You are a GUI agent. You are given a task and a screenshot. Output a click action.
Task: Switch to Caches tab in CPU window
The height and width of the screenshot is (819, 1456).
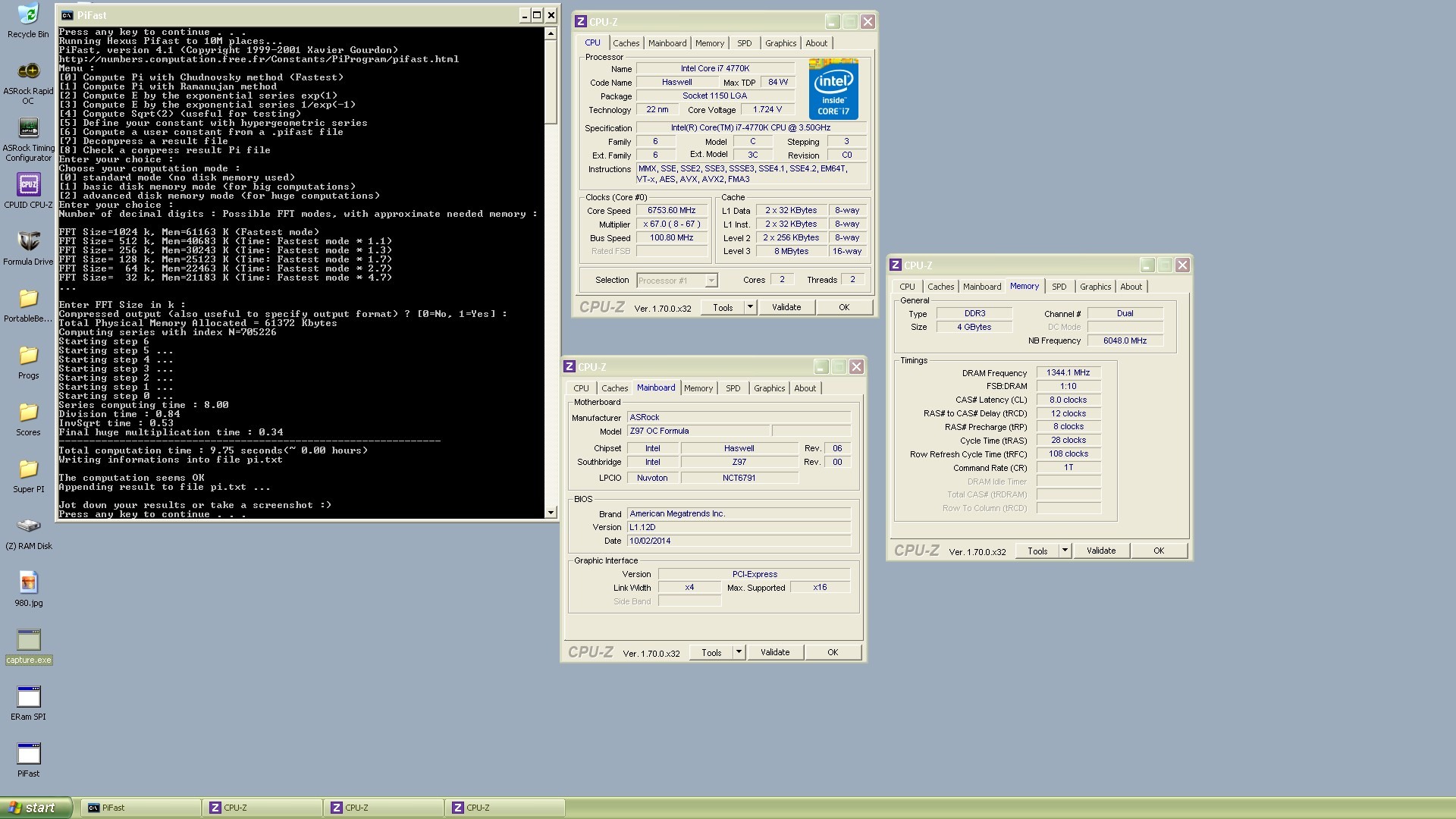tap(626, 43)
